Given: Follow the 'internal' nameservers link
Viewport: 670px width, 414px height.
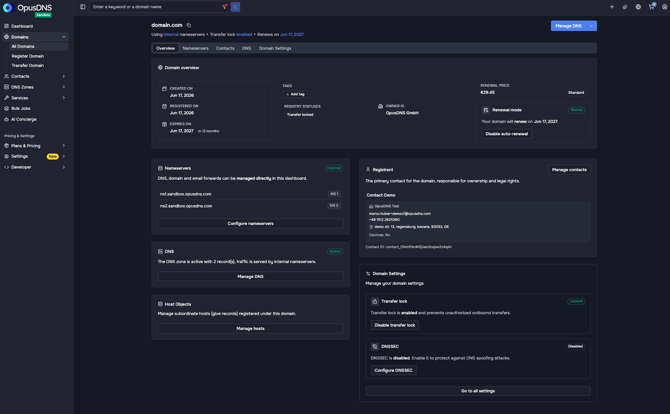Looking at the screenshot, I should [171, 34].
